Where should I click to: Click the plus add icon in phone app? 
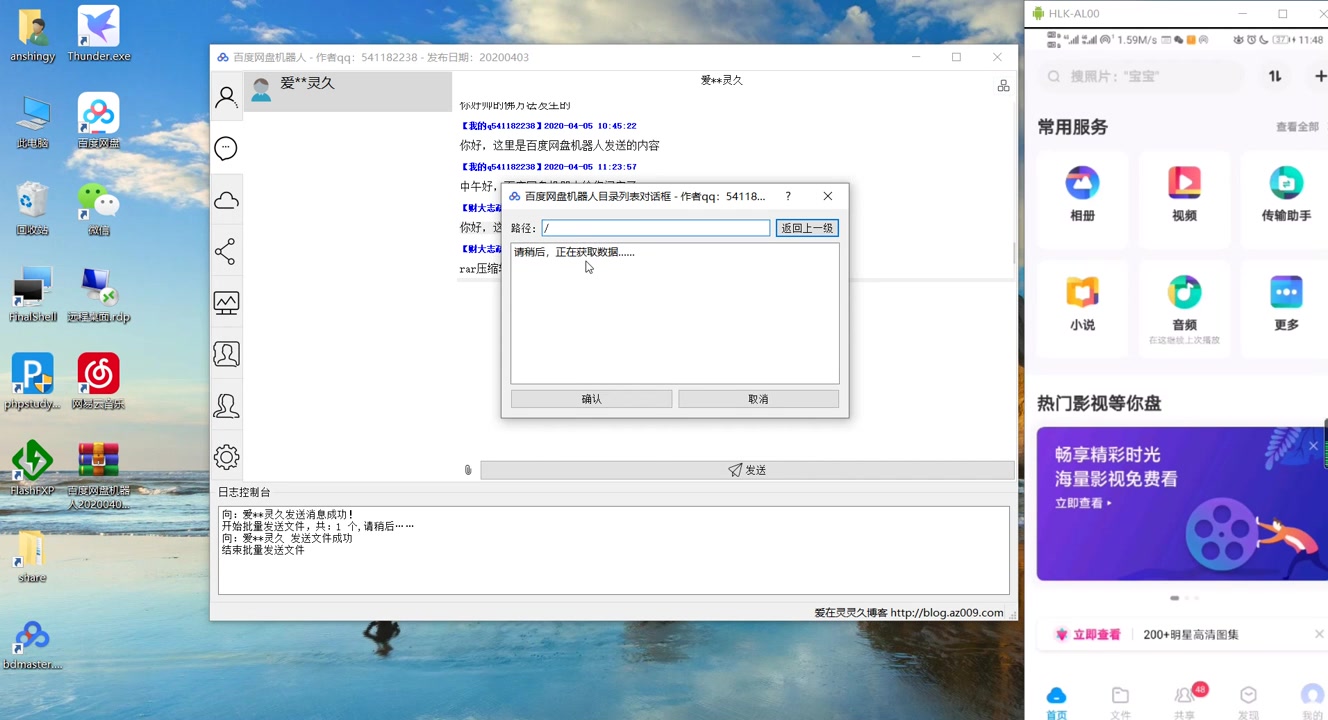click(x=1320, y=76)
